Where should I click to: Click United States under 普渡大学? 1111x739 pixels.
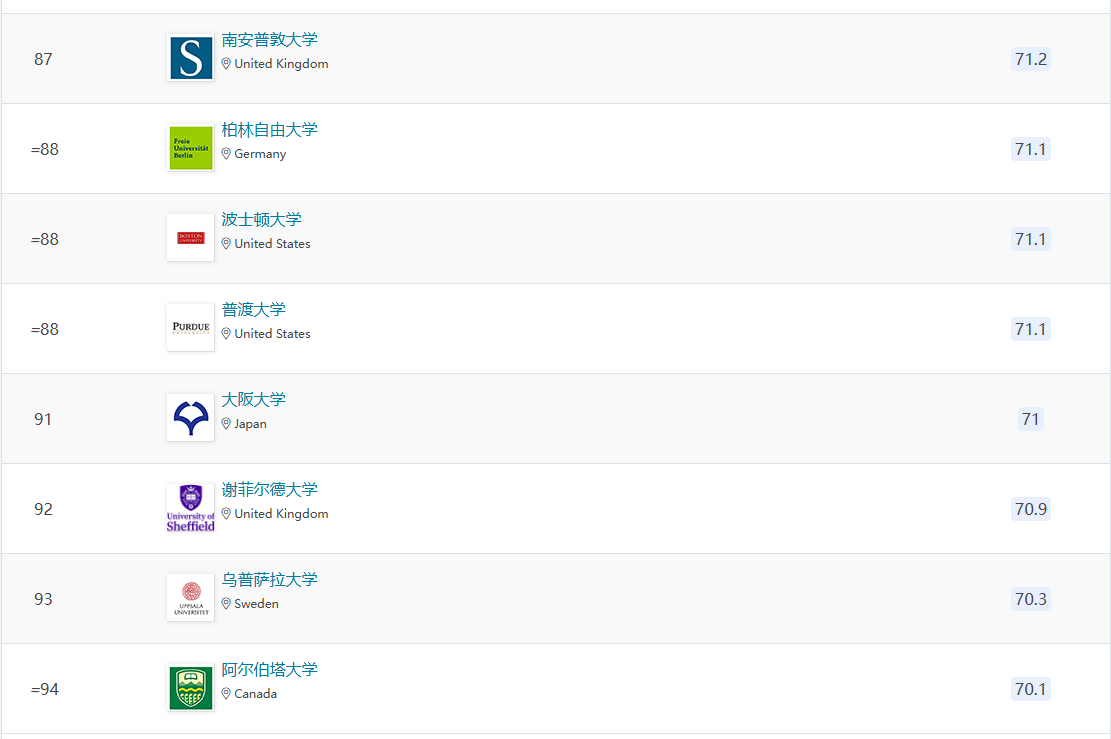click(272, 334)
